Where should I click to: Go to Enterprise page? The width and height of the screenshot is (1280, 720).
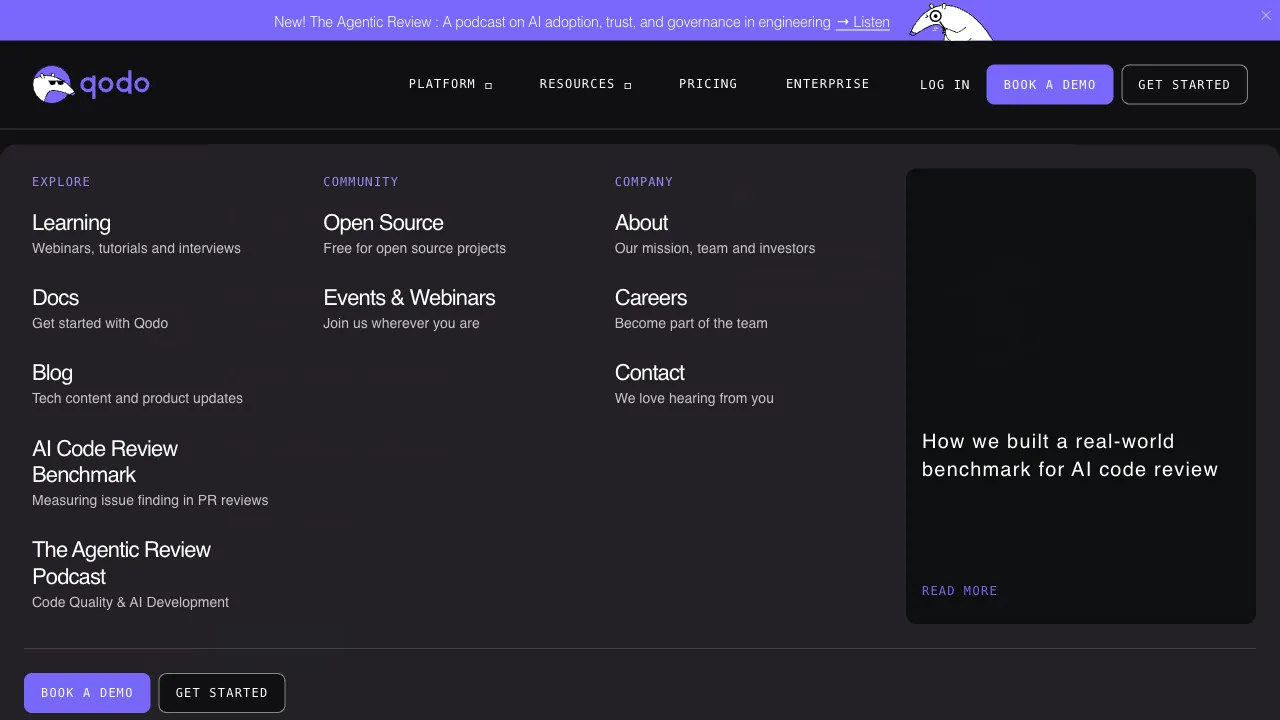point(828,84)
